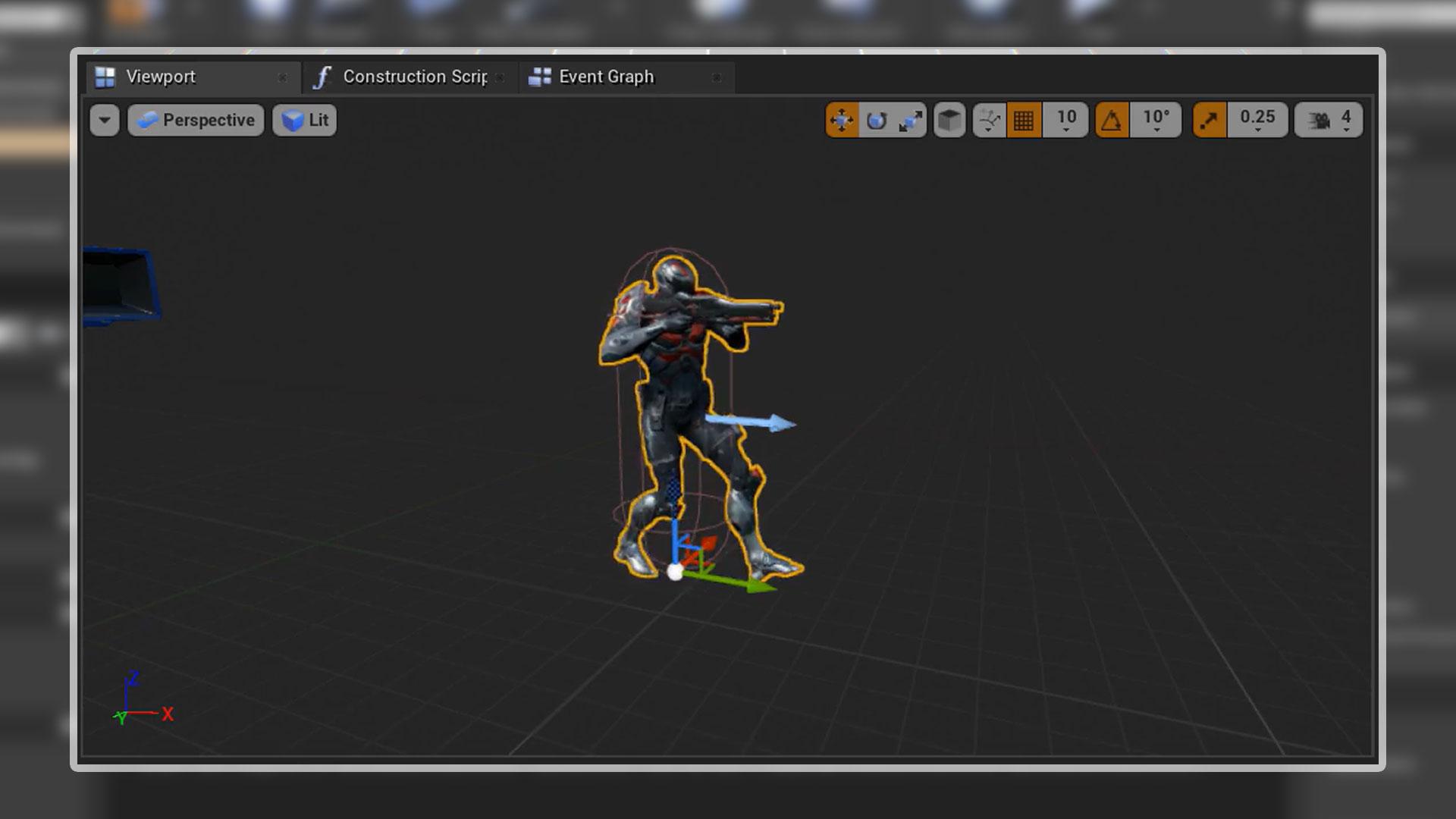
Task: Toggle grid snapping on or off
Action: pyautogui.click(x=1026, y=119)
